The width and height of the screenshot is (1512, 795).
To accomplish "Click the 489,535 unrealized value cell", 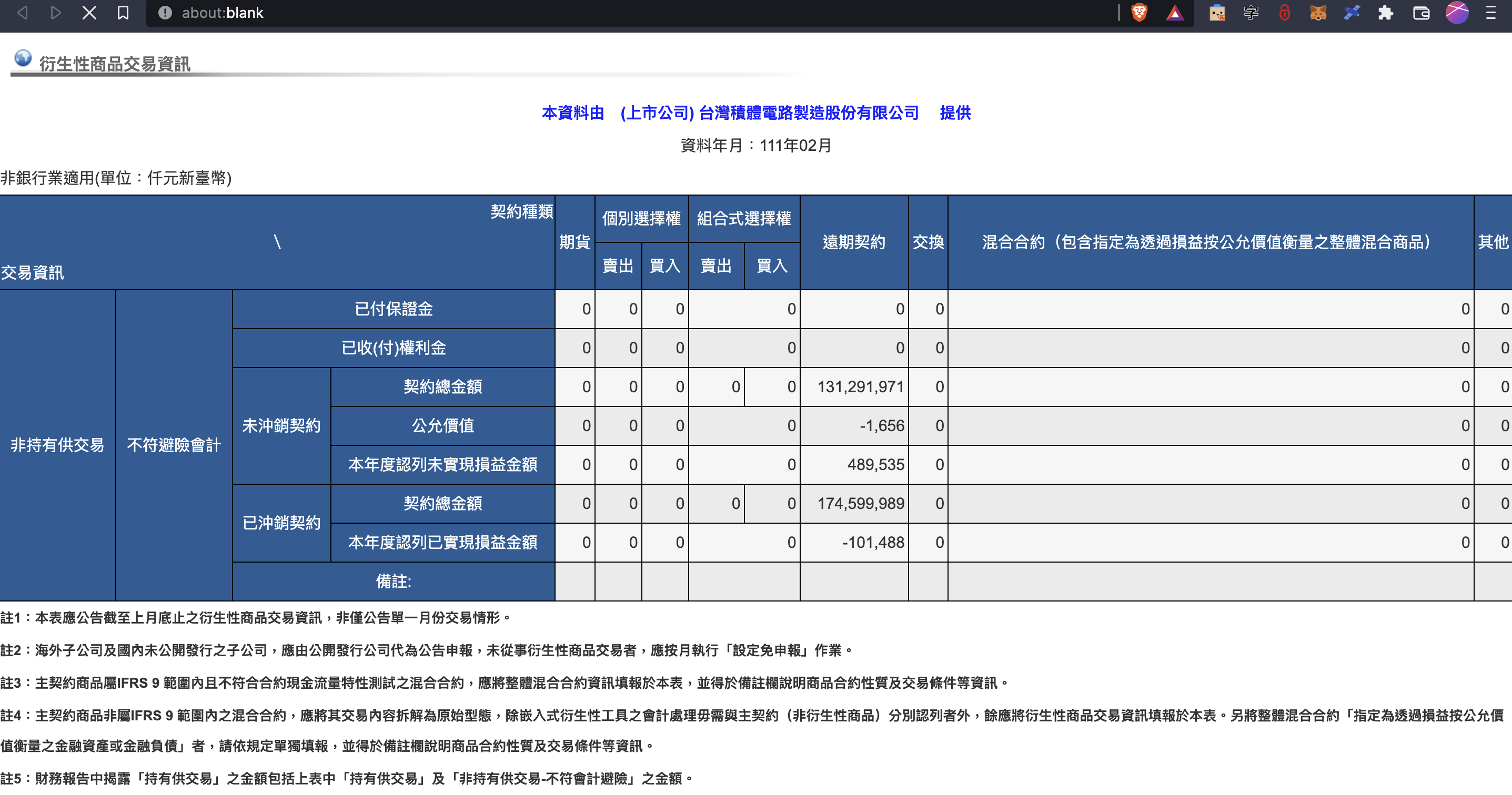I will coord(854,464).
